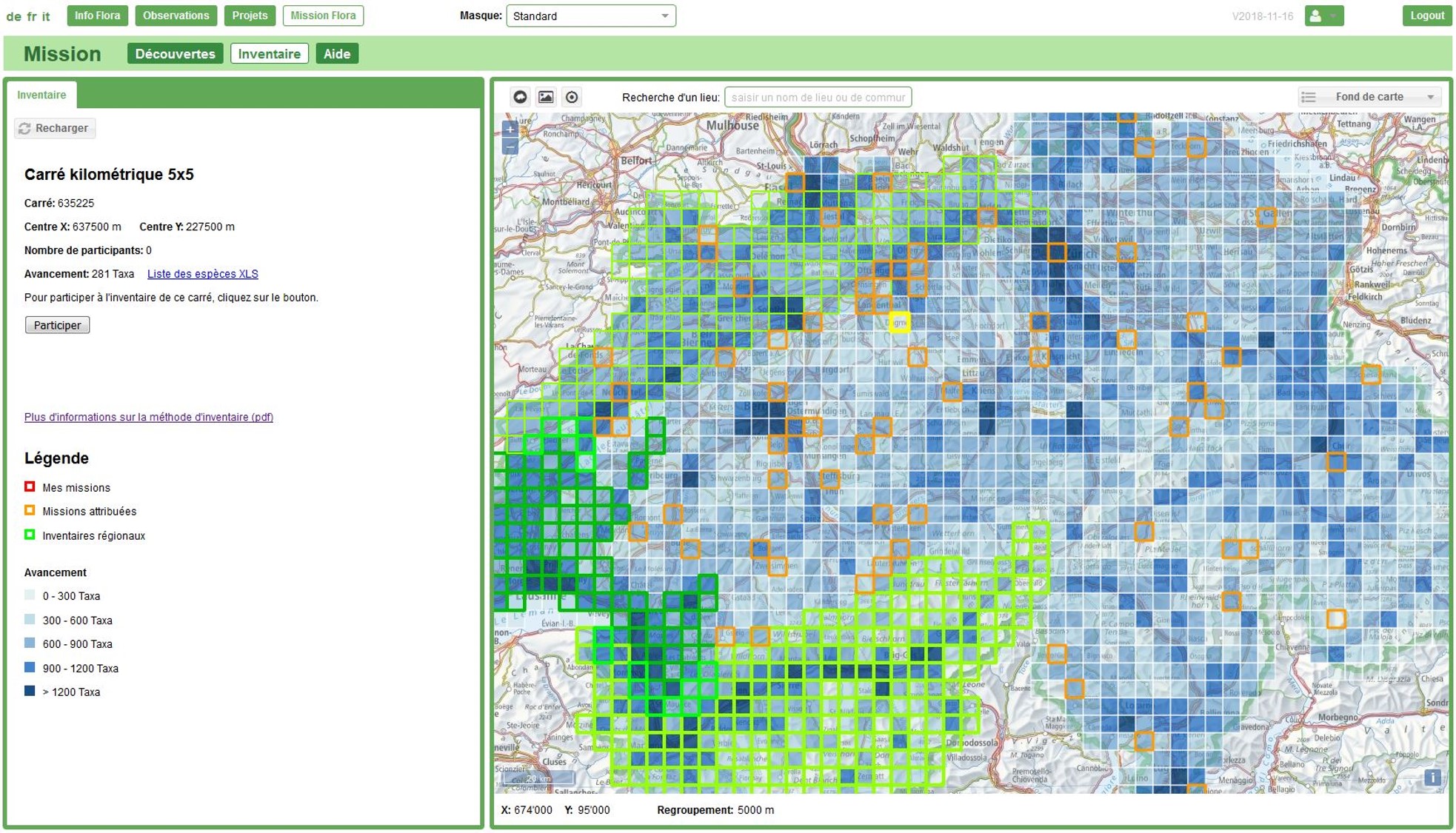Zoom out on the map
Screen dimensions: 1456x833
(x=510, y=147)
